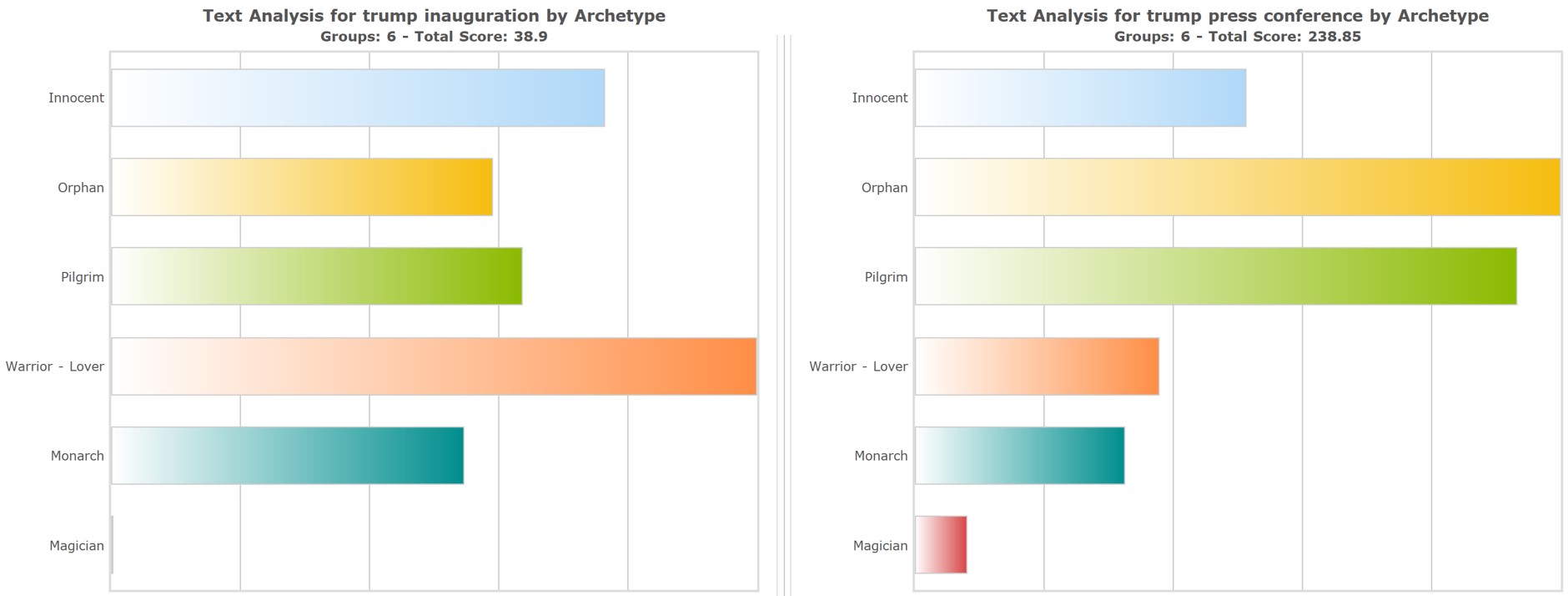Select Warrior - Lover bar in press conference chart

pyautogui.click(x=1037, y=366)
